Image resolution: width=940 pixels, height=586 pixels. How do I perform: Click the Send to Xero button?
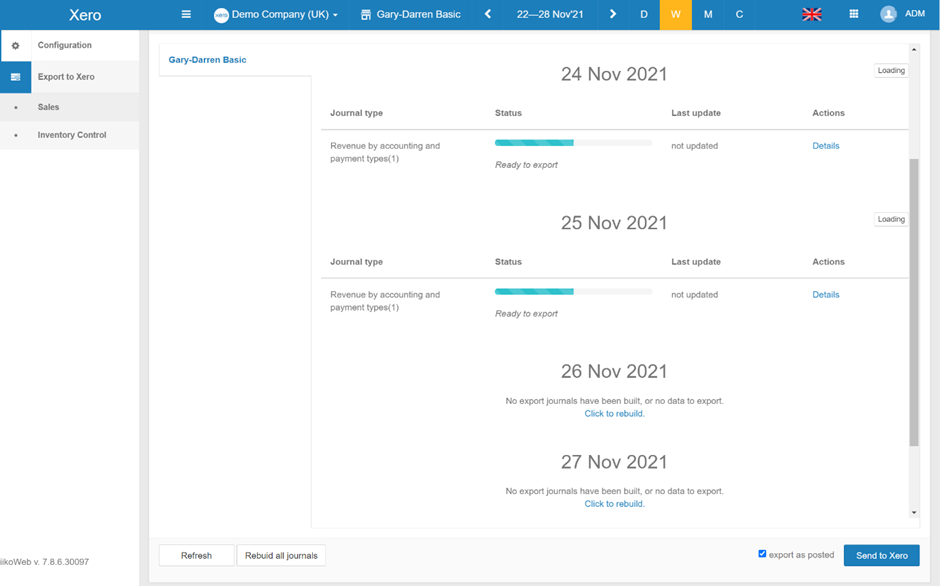point(881,556)
